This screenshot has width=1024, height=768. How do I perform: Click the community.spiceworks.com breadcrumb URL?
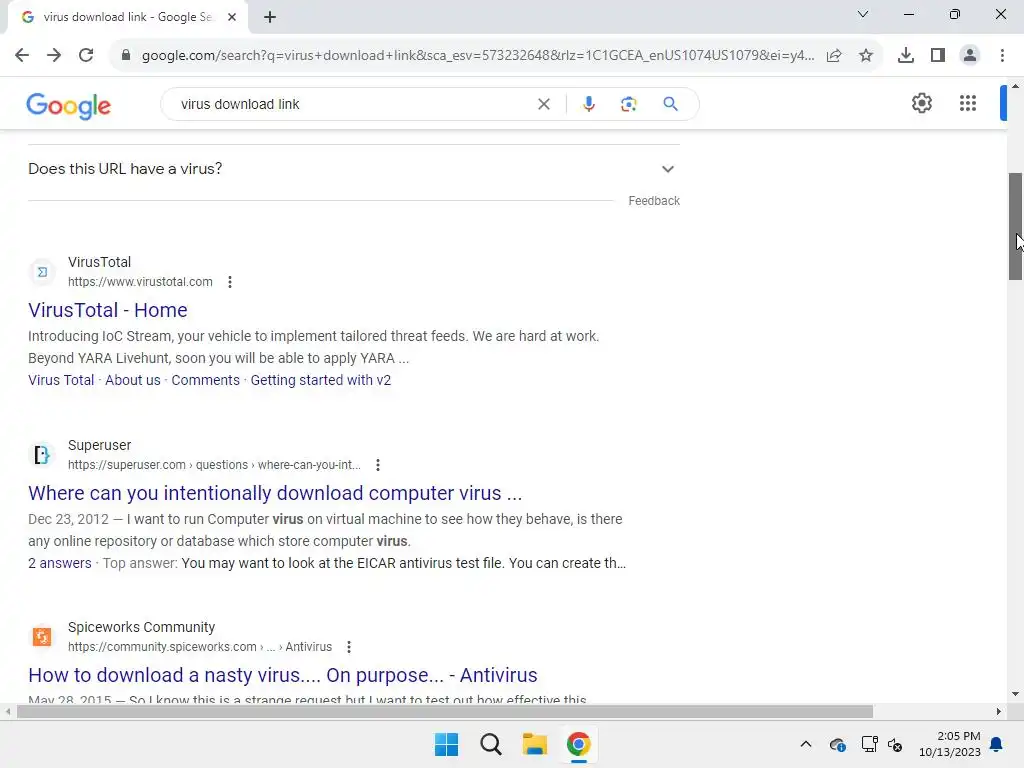[x=200, y=647]
